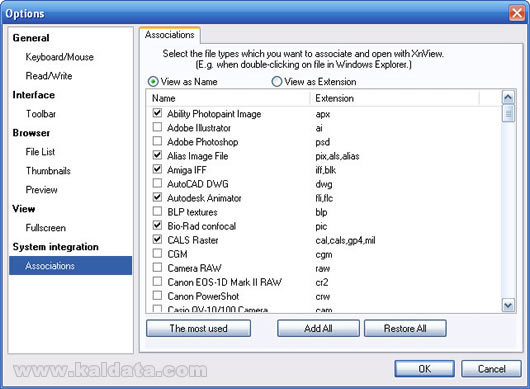This screenshot has height=389, width=530.
Task: Uncheck the Alias Image File checkbox
Action: pyautogui.click(x=157, y=155)
